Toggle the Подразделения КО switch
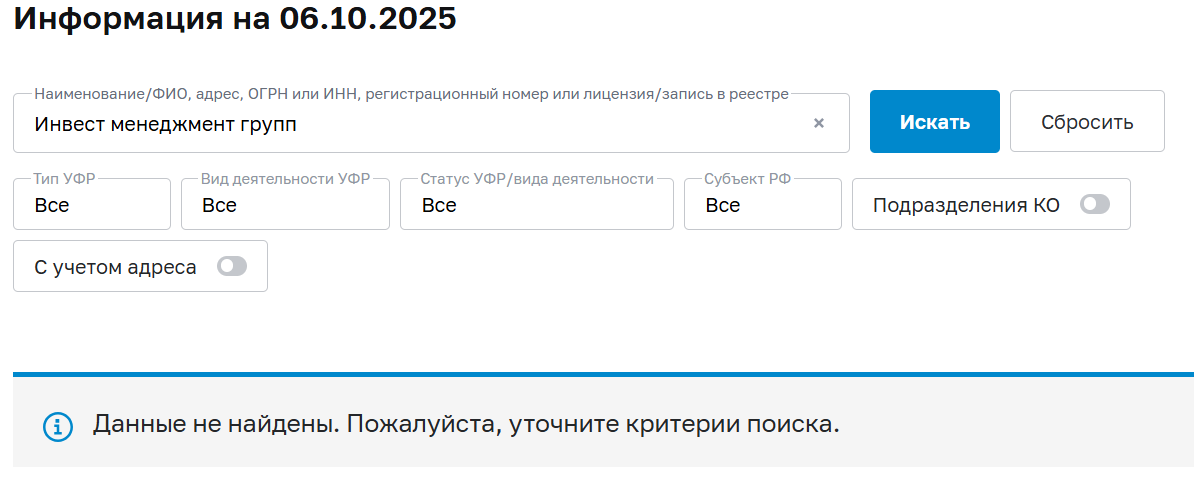 point(1095,205)
